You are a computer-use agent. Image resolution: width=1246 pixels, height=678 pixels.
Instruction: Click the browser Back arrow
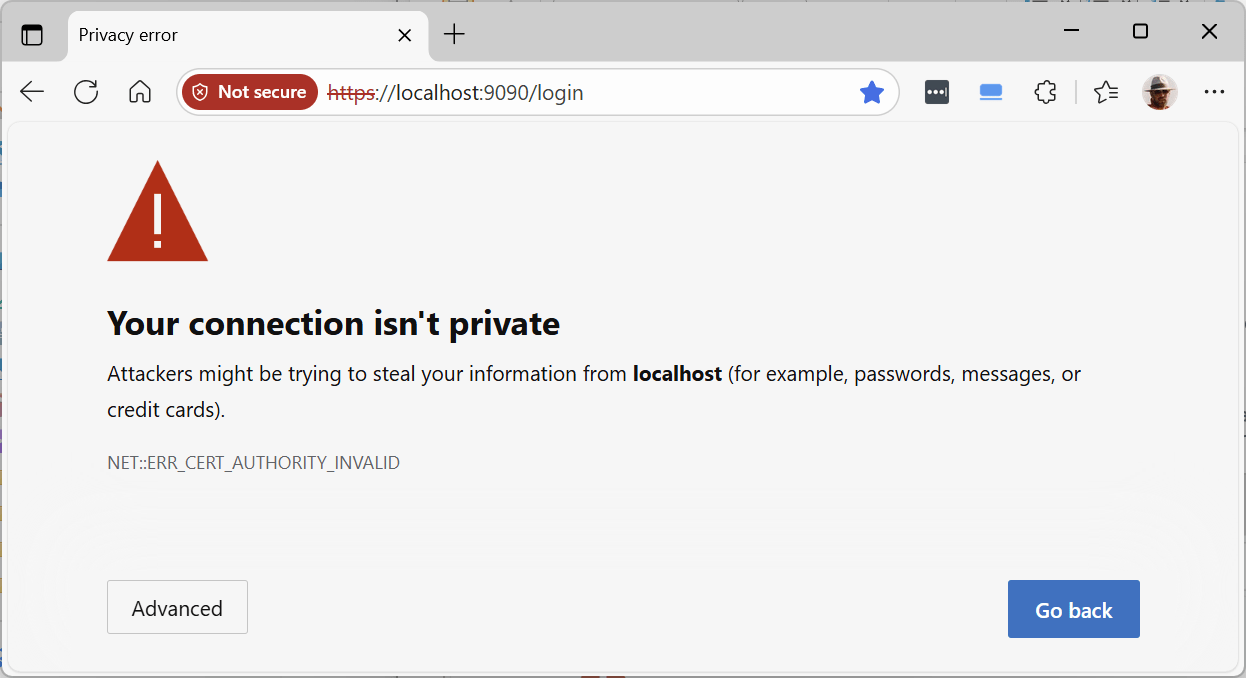(32, 92)
